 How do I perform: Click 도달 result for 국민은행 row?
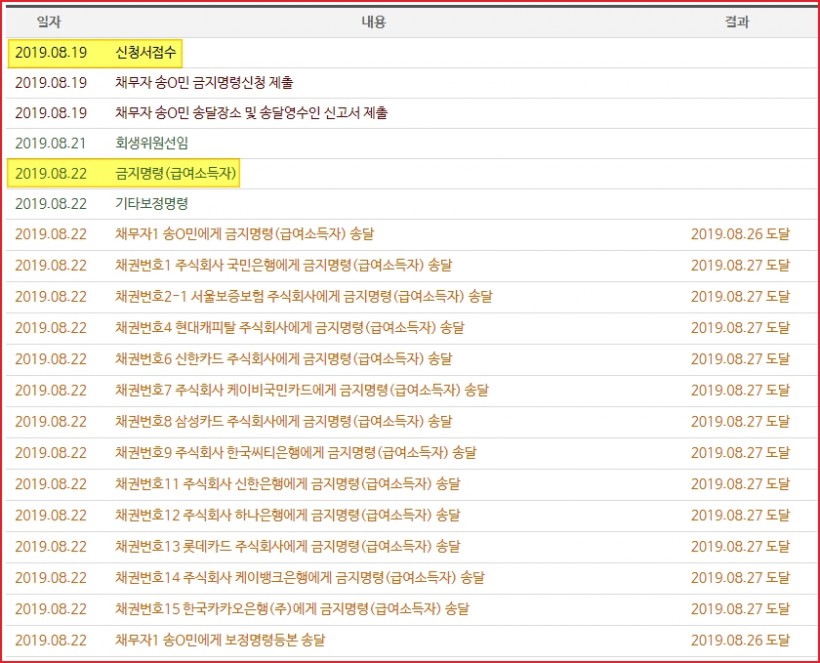[740, 266]
